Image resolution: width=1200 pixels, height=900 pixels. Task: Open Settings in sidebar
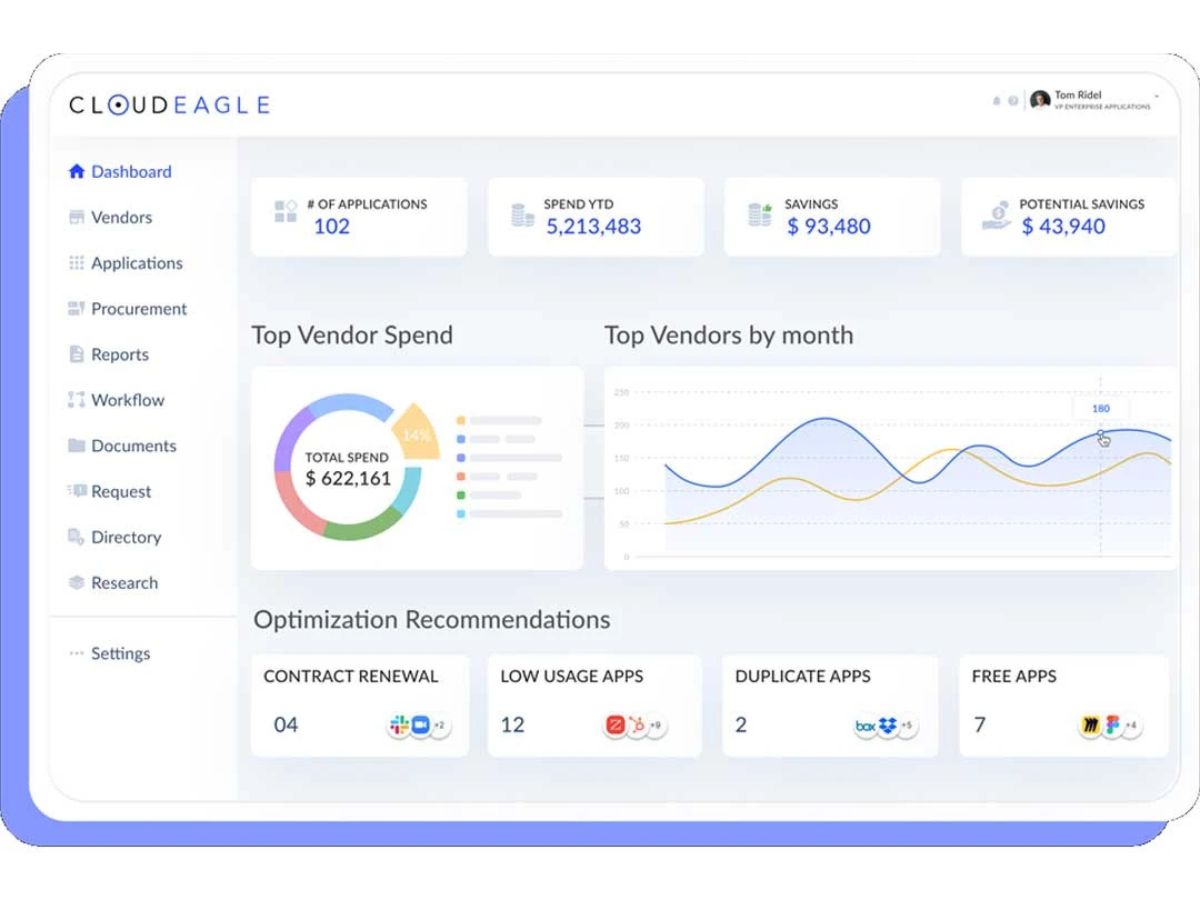[120, 654]
